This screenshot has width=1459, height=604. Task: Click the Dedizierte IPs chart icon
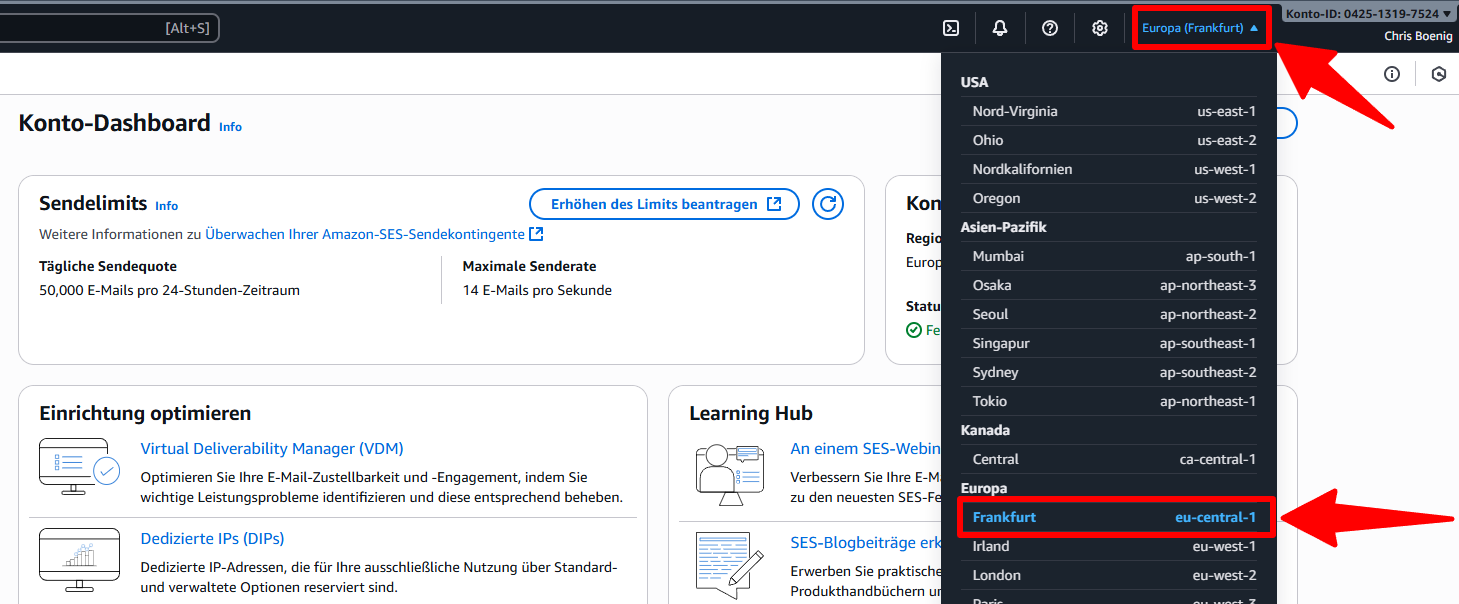(x=79, y=560)
